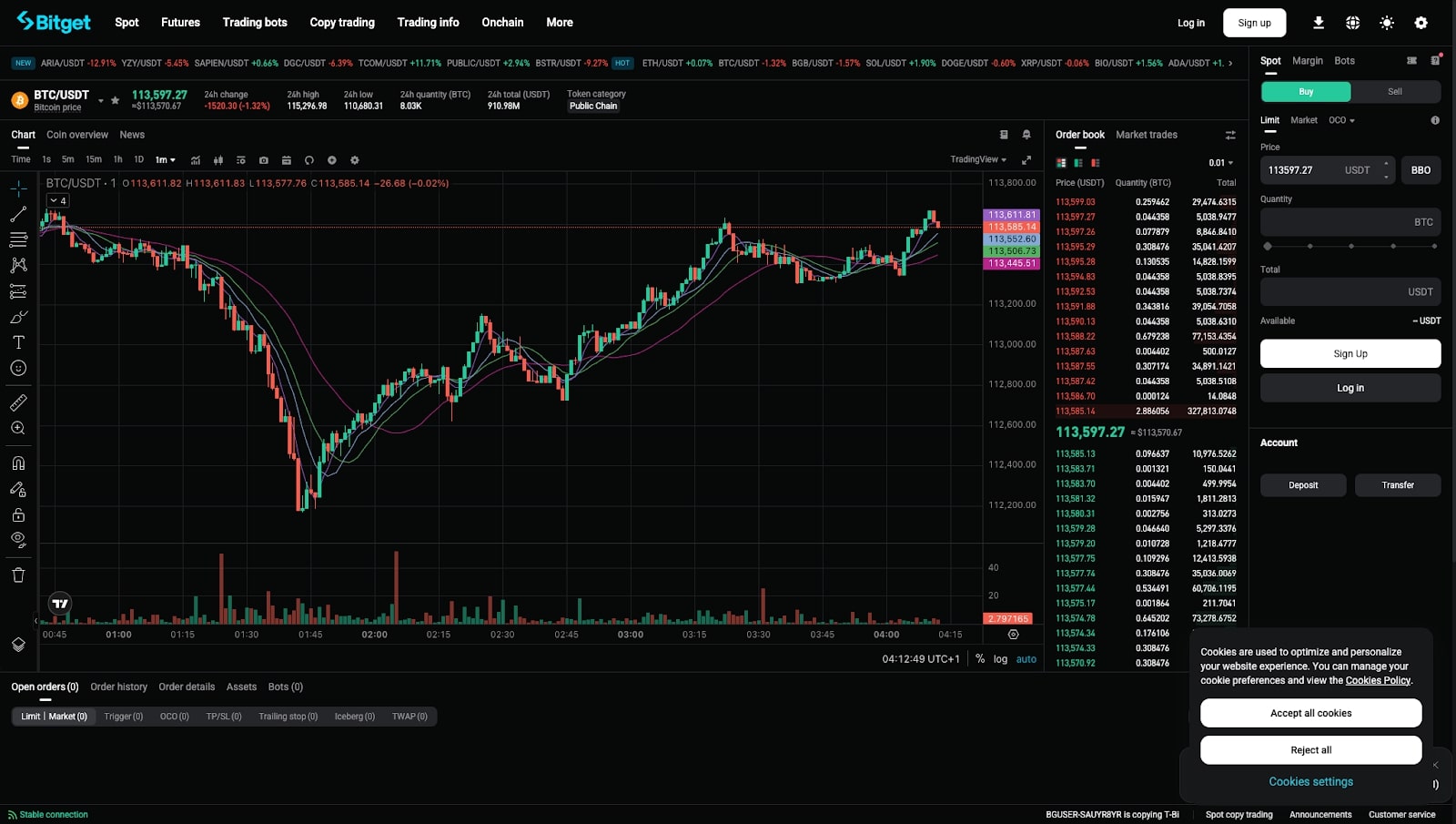Open the Futures menu item
Screen dimensions: 1456x824
179,22
